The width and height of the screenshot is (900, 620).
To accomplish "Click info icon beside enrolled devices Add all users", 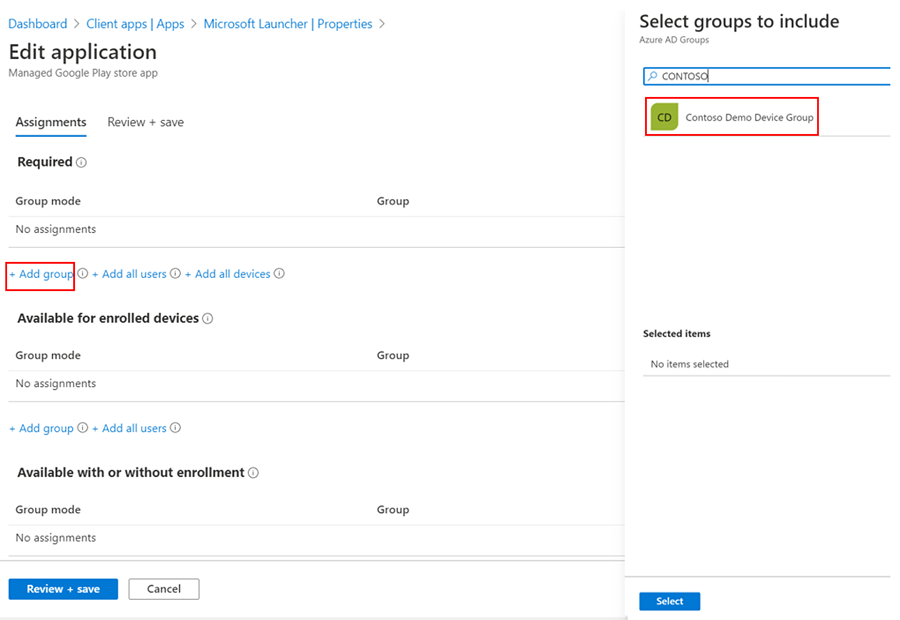I will pyautogui.click(x=175, y=428).
